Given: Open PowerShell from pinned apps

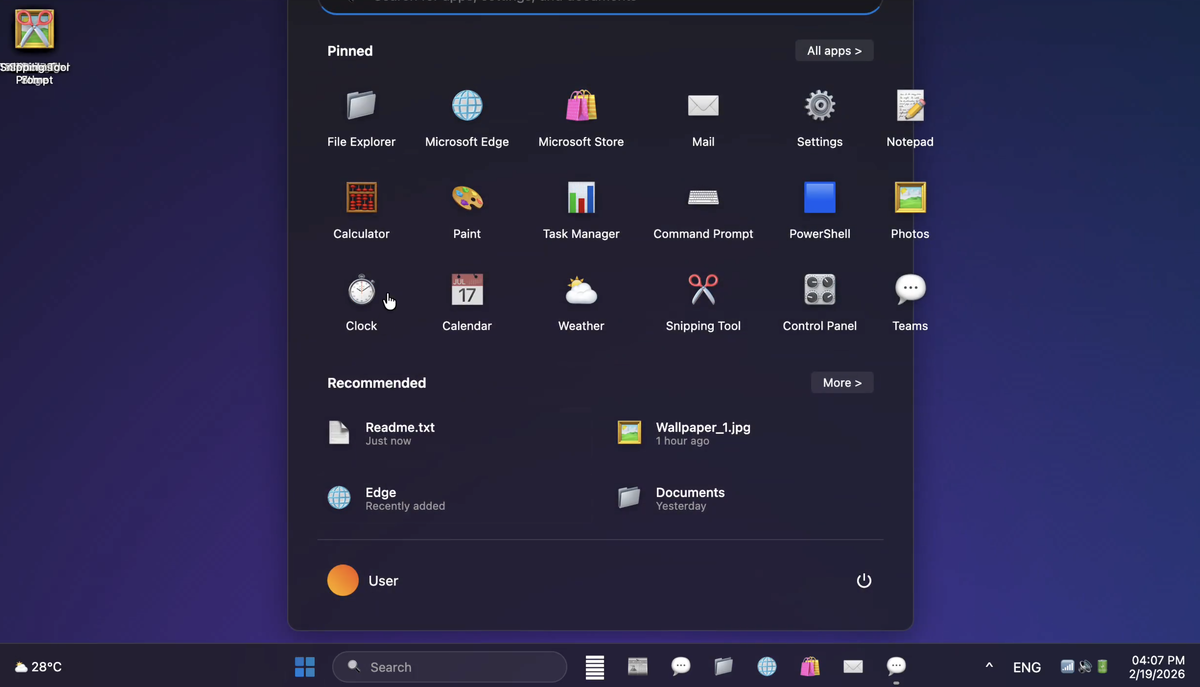Looking at the screenshot, I should [x=820, y=210].
